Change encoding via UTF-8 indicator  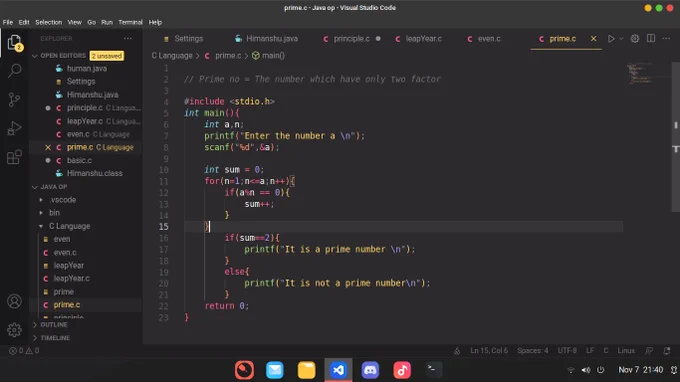(567, 350)
